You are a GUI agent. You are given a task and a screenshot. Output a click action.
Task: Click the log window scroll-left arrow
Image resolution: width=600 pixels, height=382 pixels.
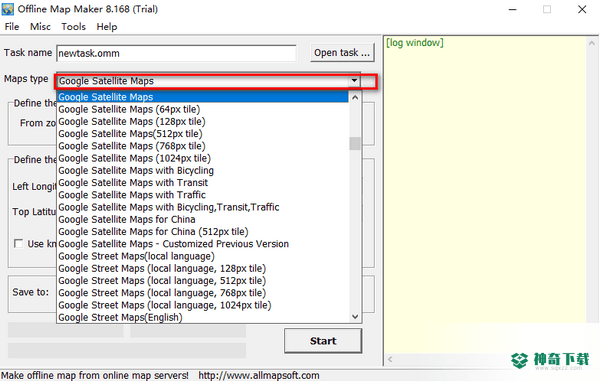point(390,359)
